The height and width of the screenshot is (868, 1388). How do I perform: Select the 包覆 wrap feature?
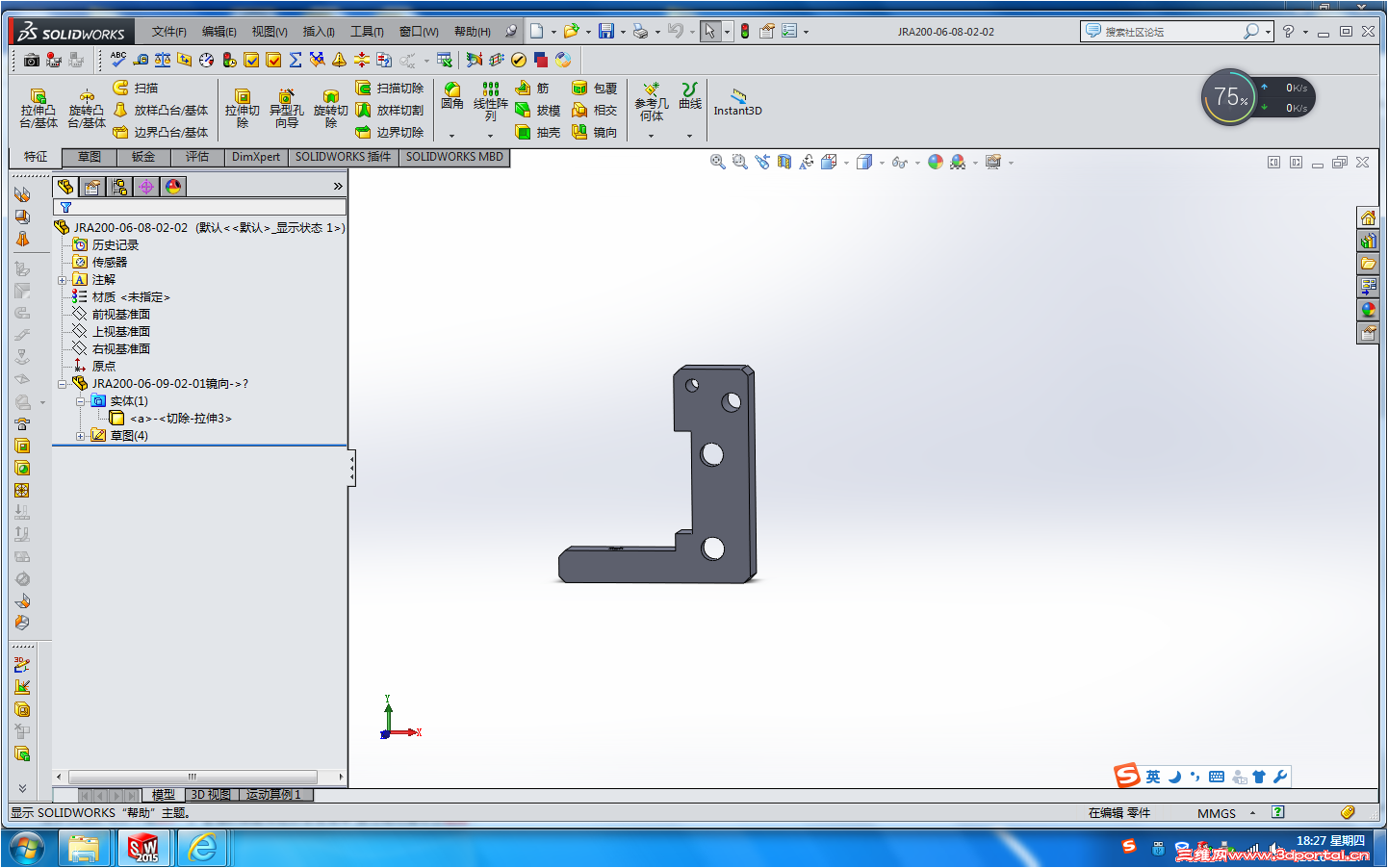594,89
